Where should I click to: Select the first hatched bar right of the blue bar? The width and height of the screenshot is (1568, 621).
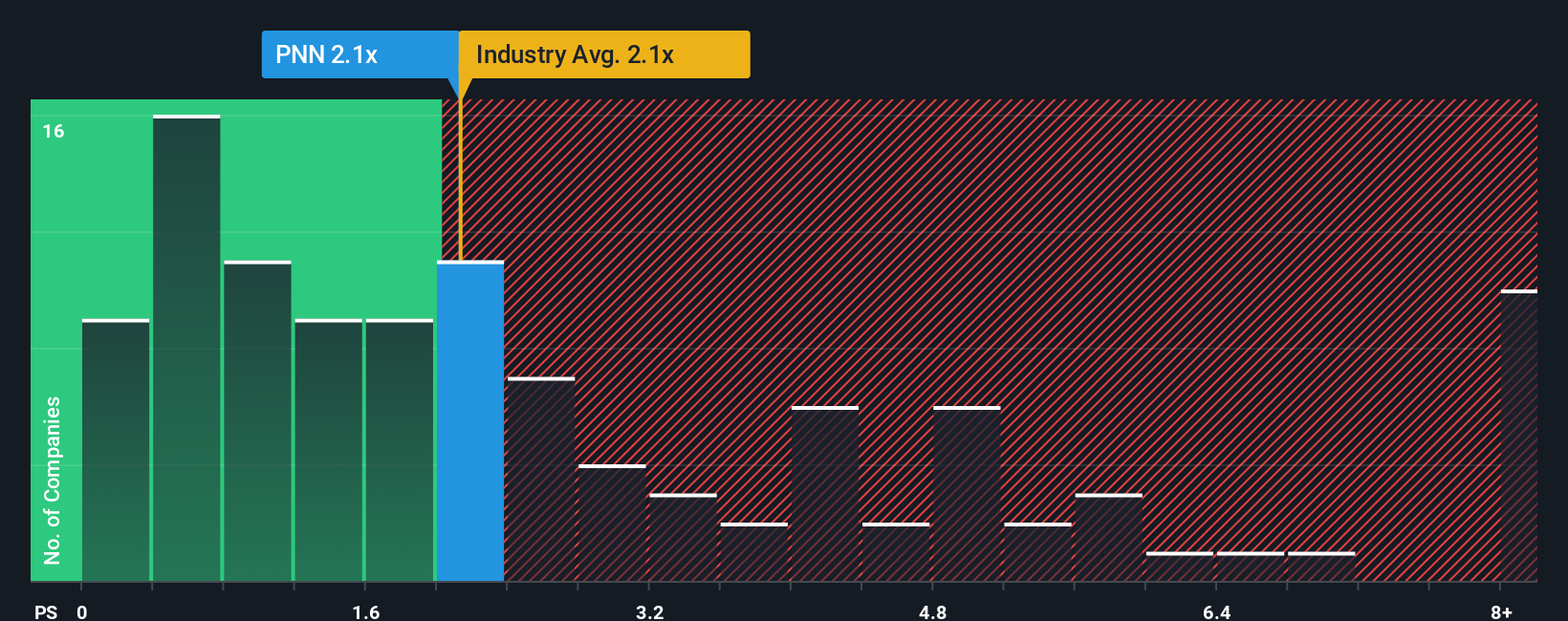(x=541, y=480)
